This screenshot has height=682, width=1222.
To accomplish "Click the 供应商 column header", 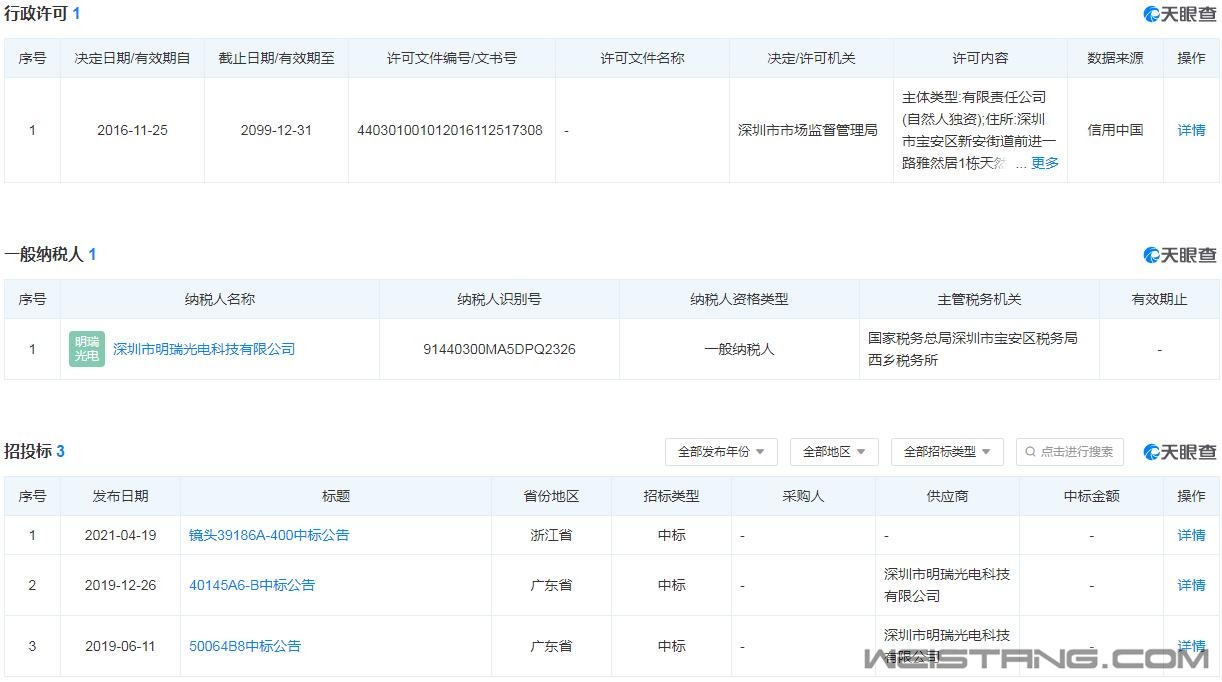I will click(x=947, y=496).
